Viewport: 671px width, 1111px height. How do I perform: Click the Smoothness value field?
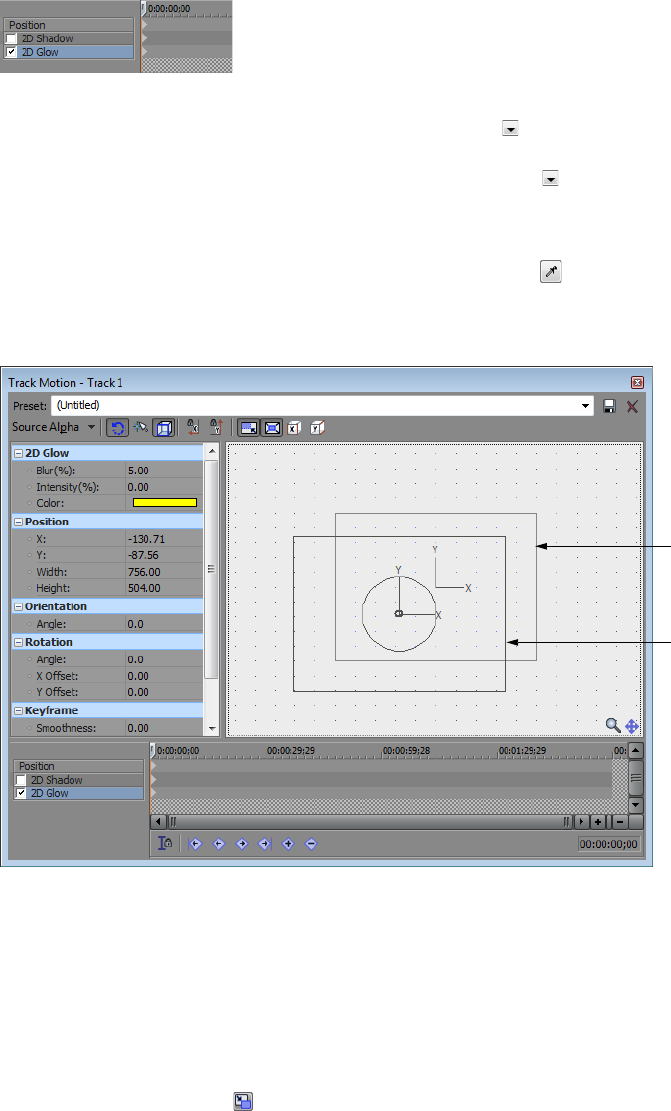(x=164, y=728)
